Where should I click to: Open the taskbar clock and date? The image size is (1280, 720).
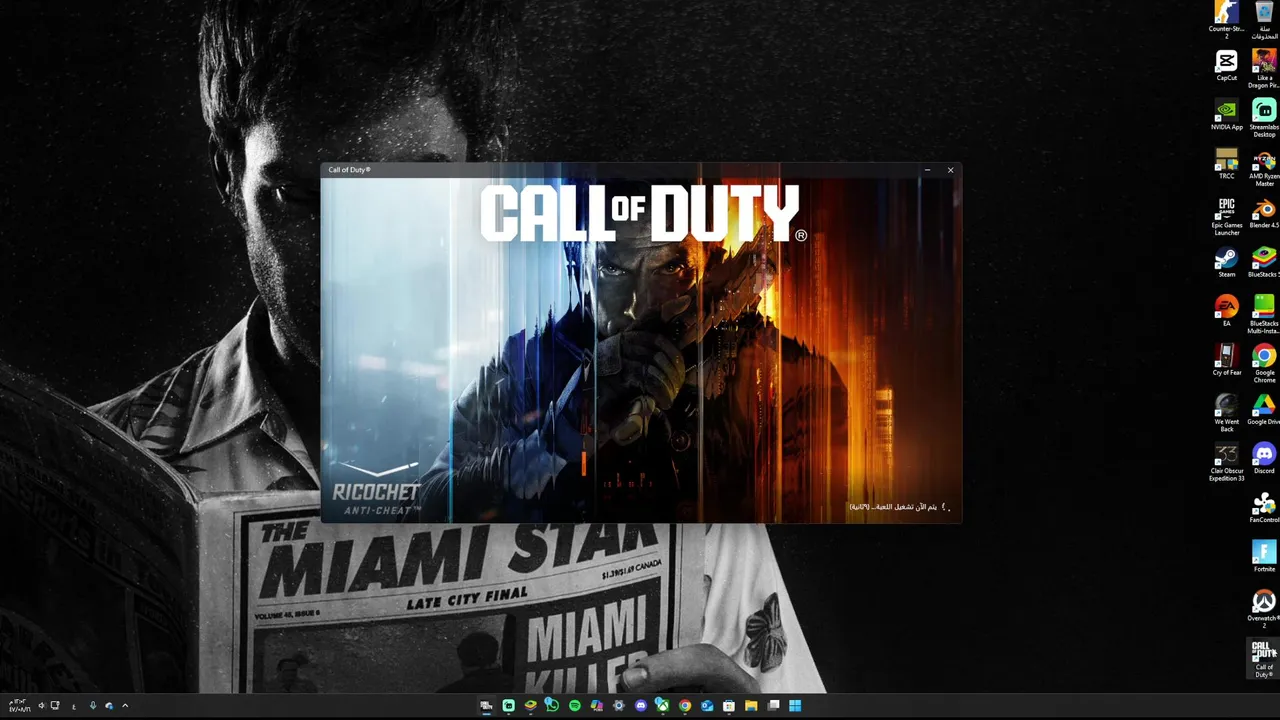coord(18,705)
